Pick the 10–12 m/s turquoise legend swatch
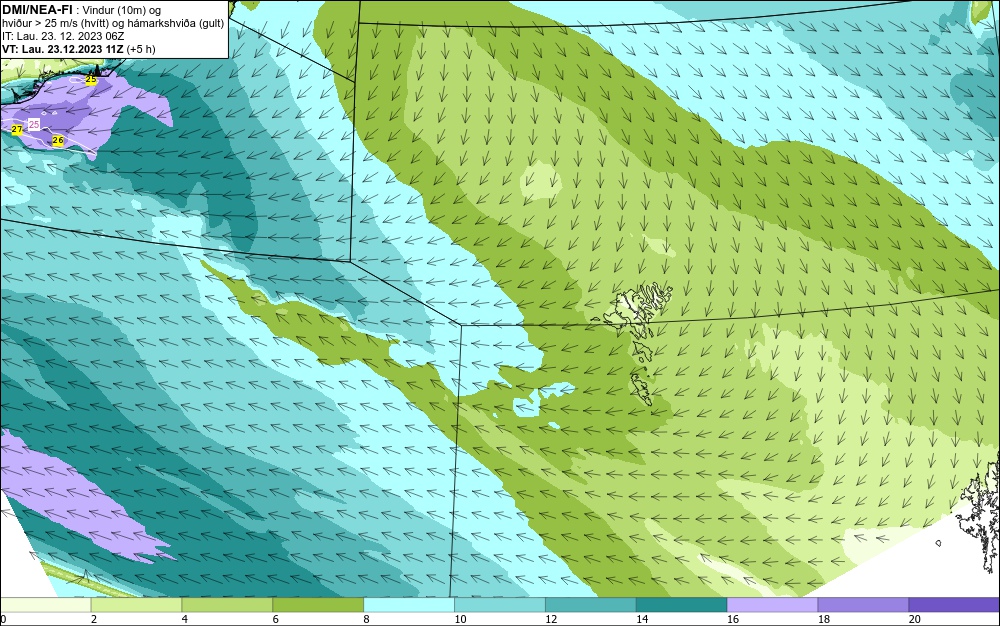This screenshot has width=1000, height=626. 499,604
